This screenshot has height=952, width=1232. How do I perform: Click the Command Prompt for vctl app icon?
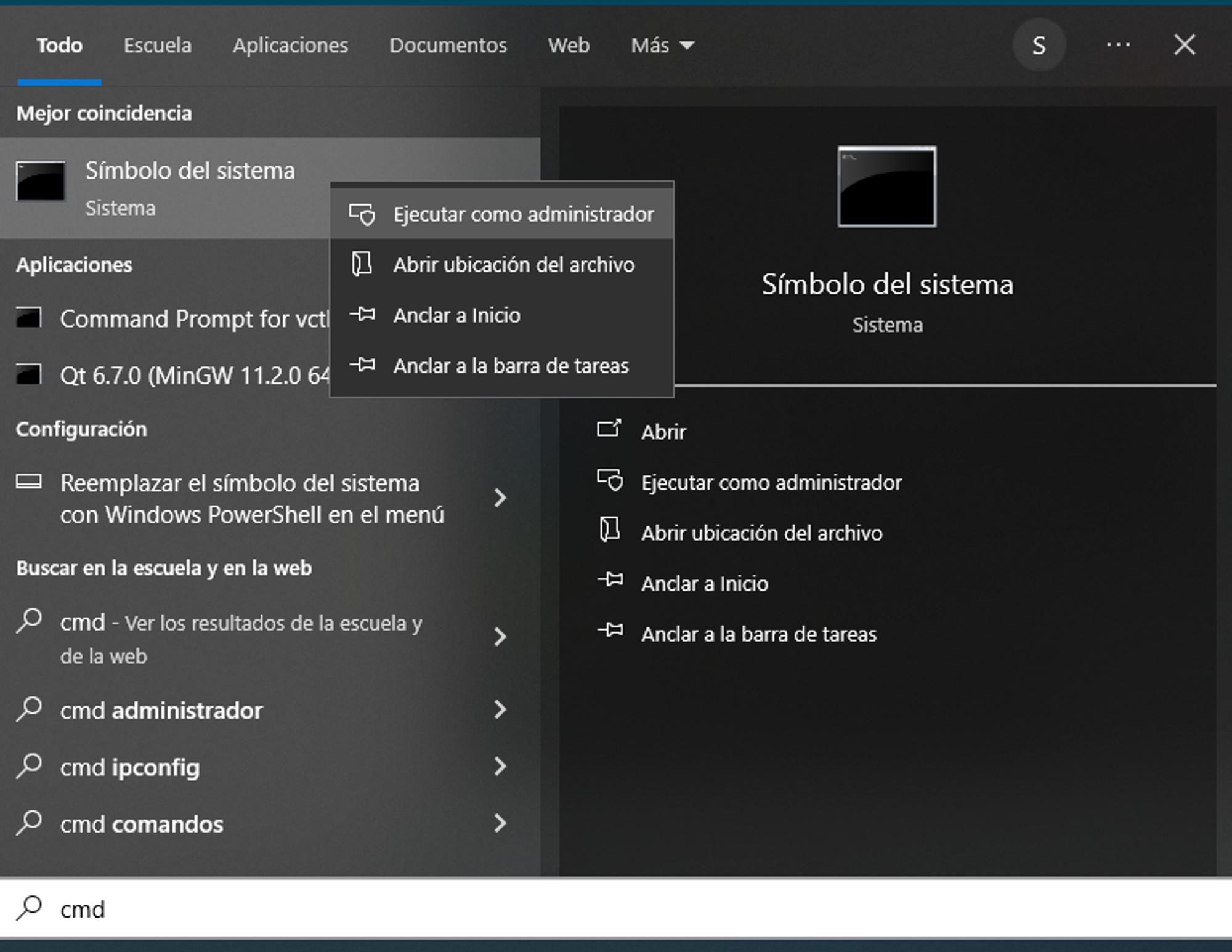pos(28,318)
